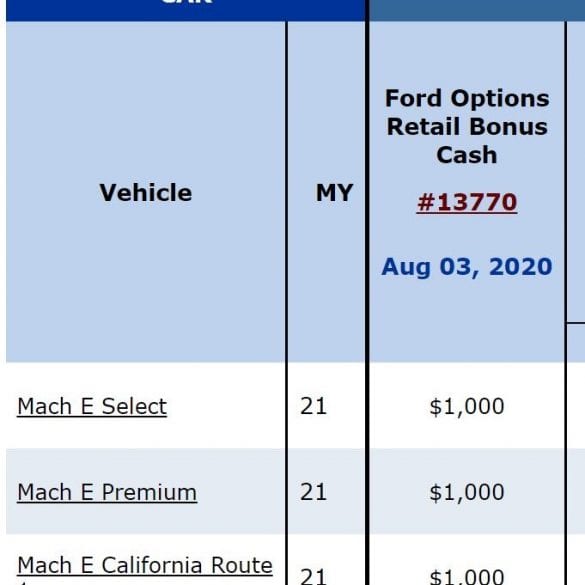Click small cut-off sub-header cell below far-right header
585x585 pixels.
(576, 342)
